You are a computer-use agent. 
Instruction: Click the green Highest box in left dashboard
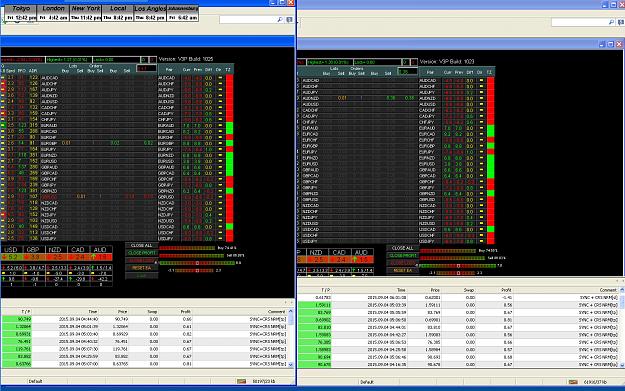(69, 60)
